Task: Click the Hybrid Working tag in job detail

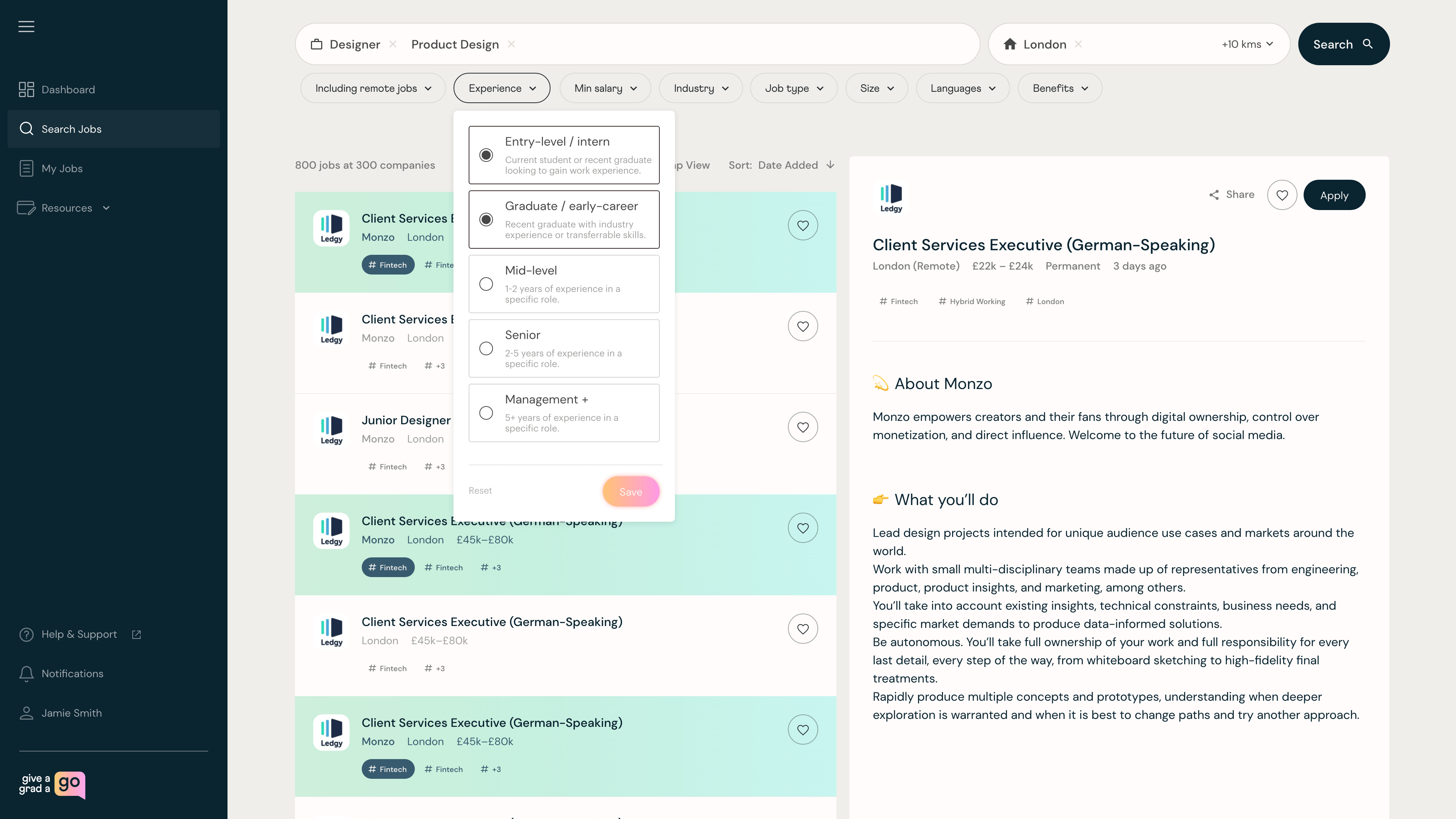Action: 971,301
